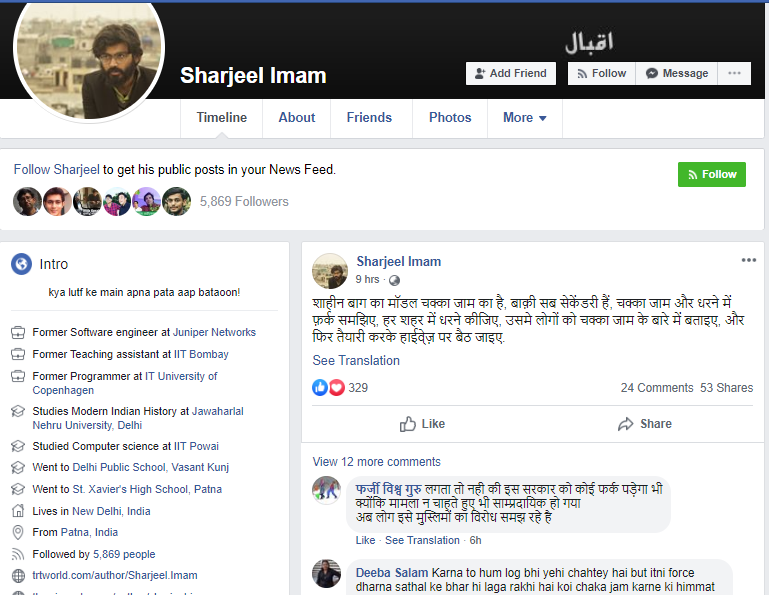The width and height of the screenshot is (769, 595).
Task: Switch to the About tab
Action: pos(297,118)
